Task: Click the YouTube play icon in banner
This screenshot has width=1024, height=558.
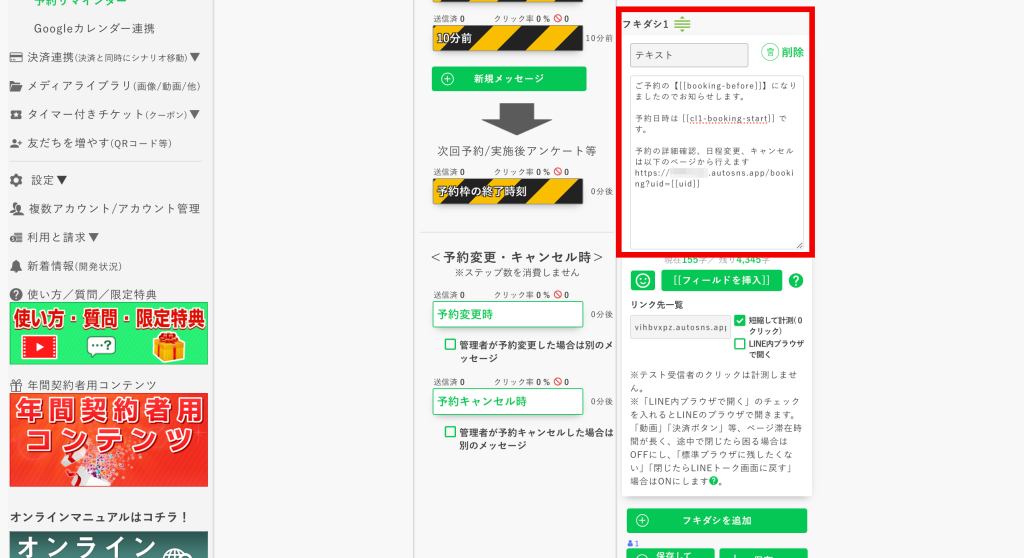Action: [x=39, y=347]
